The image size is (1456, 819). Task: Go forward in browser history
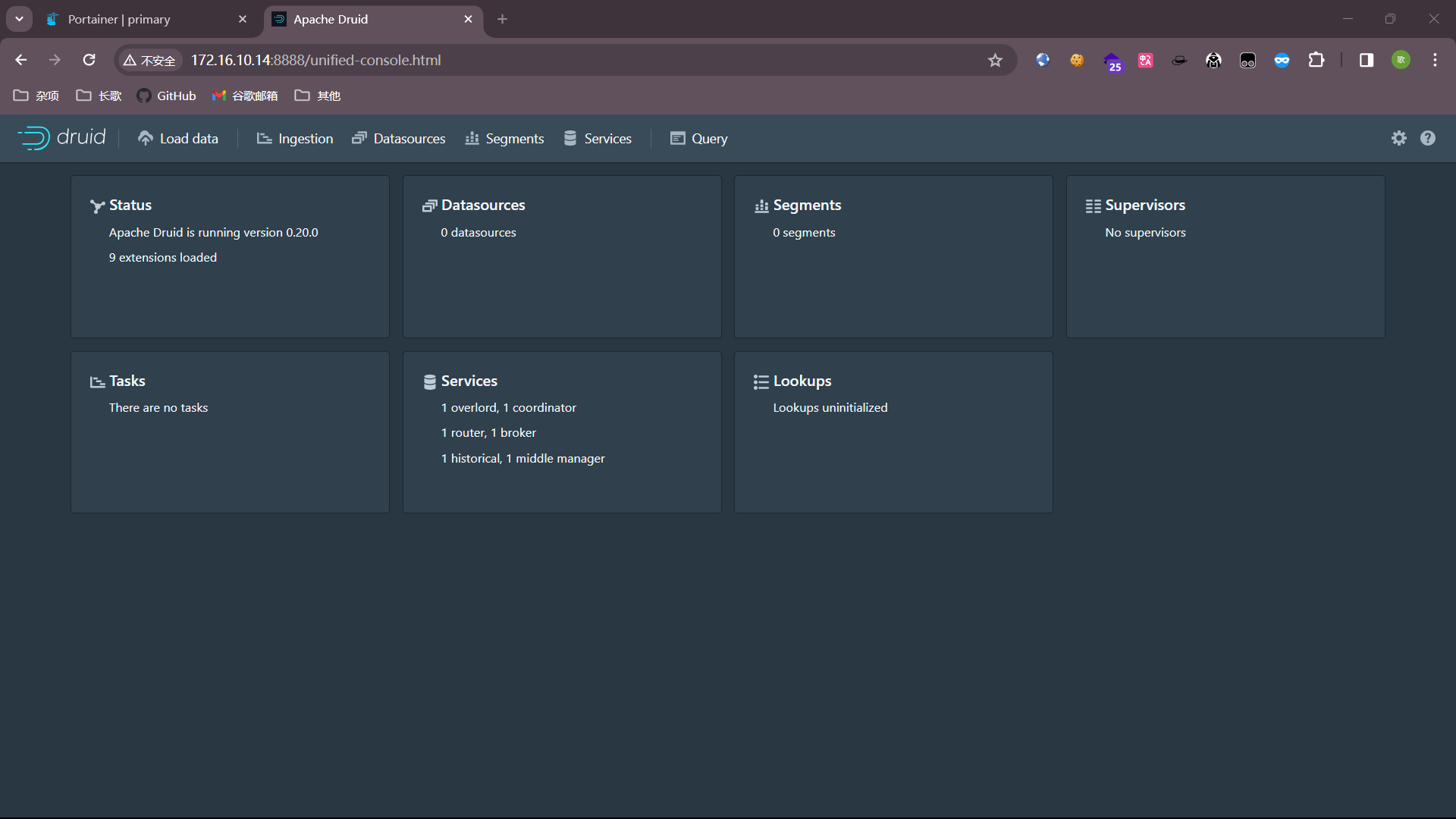point(55,60)
